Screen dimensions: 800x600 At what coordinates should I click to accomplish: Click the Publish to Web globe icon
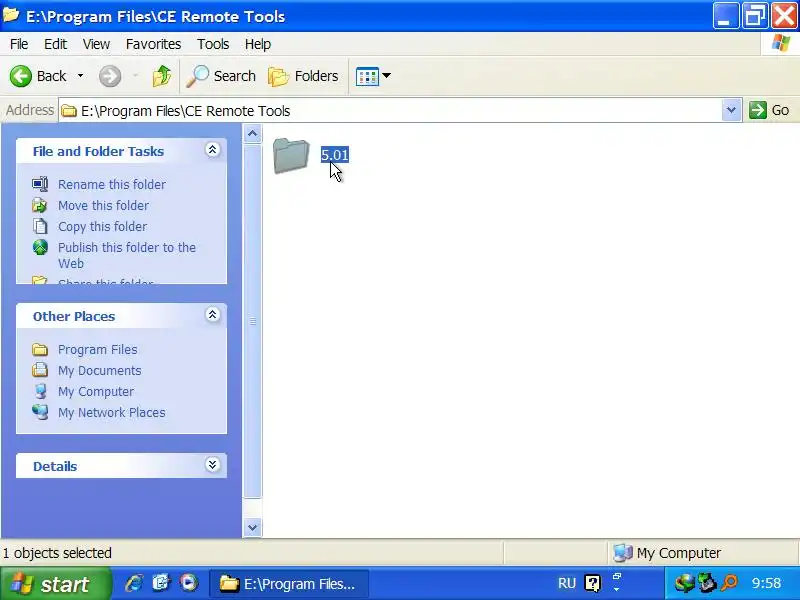pos(40,247)
